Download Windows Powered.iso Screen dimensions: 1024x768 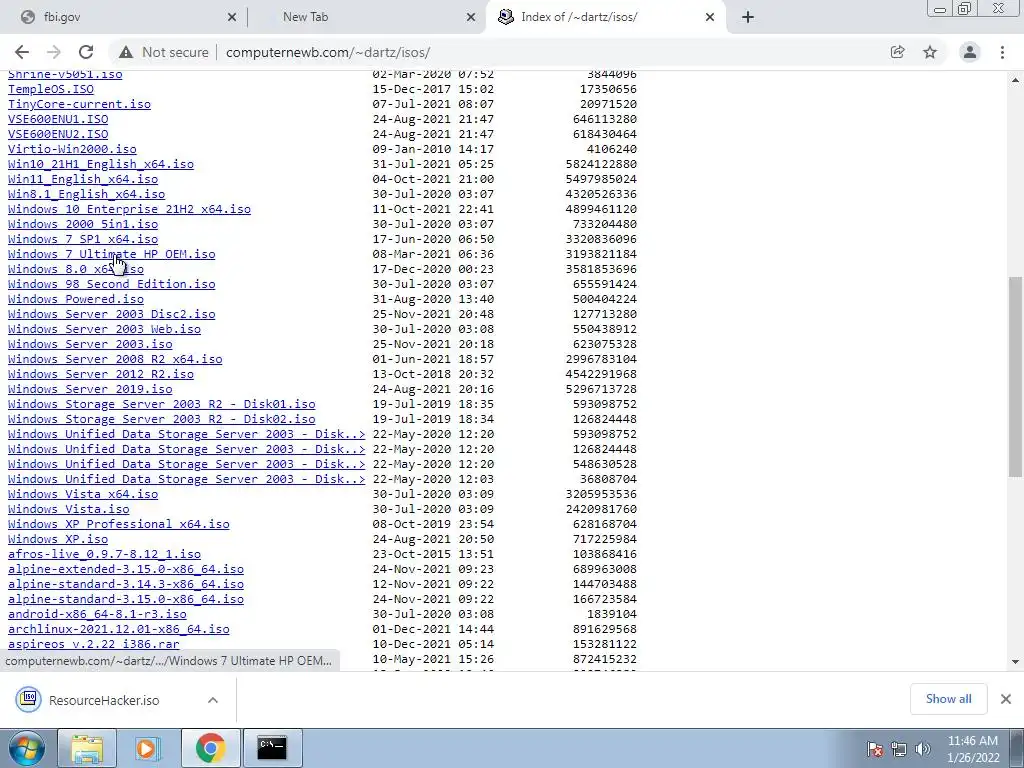coord(76,299)
